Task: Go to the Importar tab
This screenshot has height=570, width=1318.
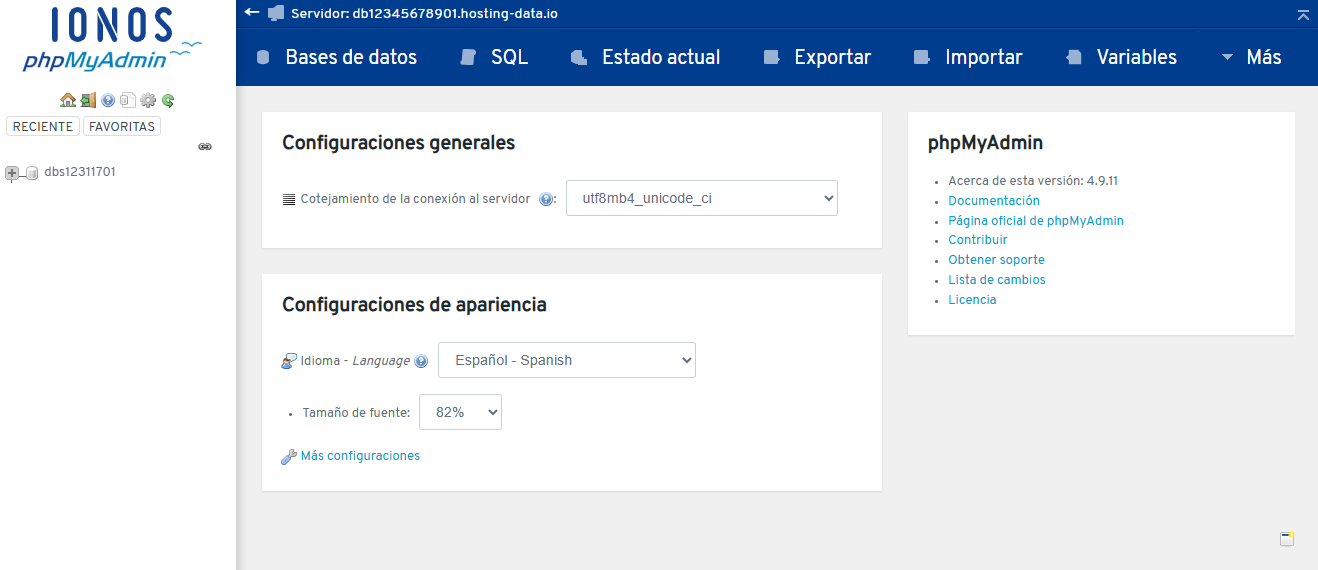Action: click(968, 57)
